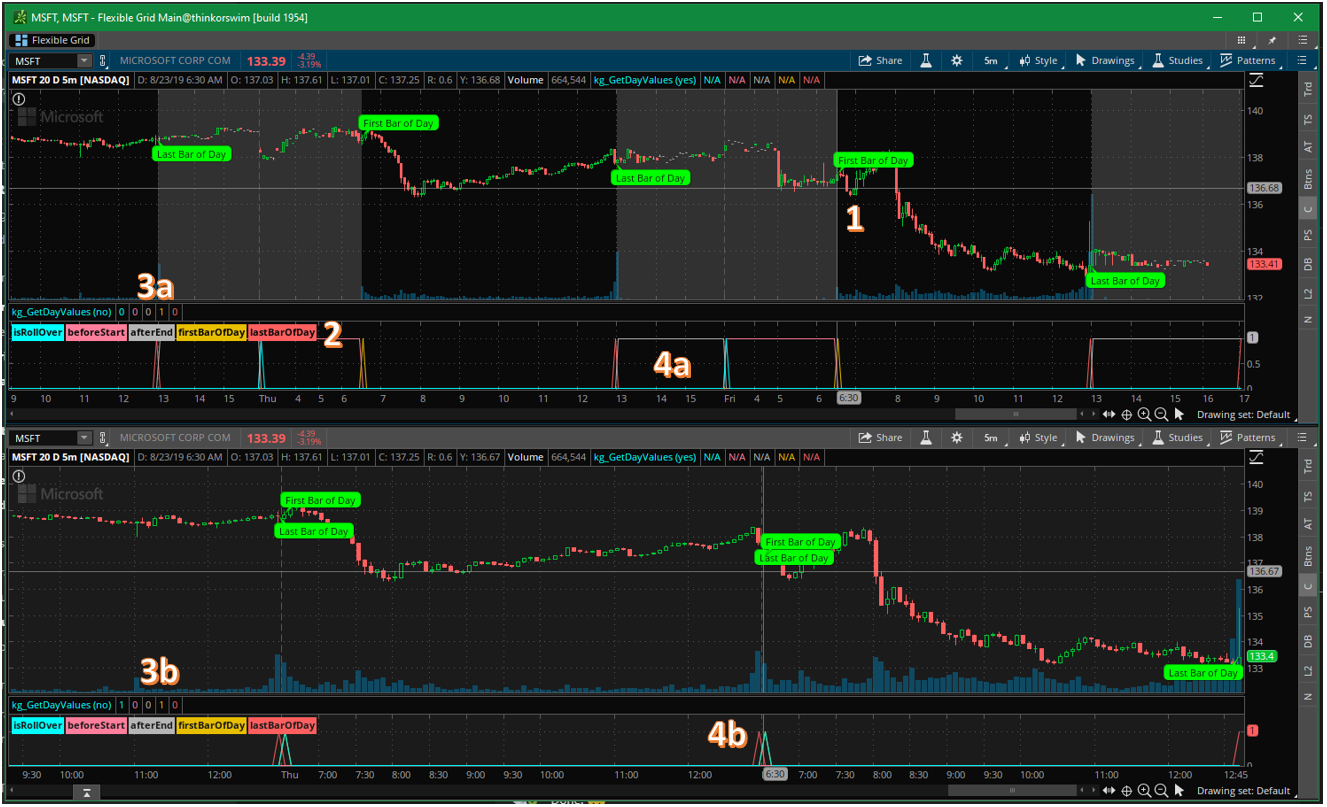Open chart settings gear in the upper chart
This screenshot has height=807, width=1327.
click(957, 61)
